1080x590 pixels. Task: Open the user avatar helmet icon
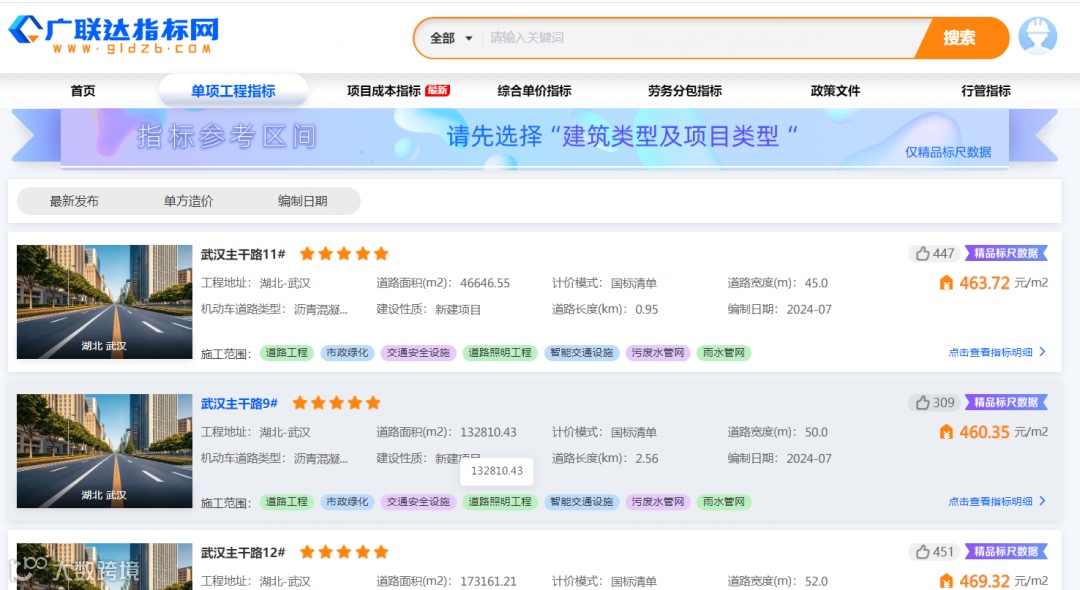tap(1037, 36)
